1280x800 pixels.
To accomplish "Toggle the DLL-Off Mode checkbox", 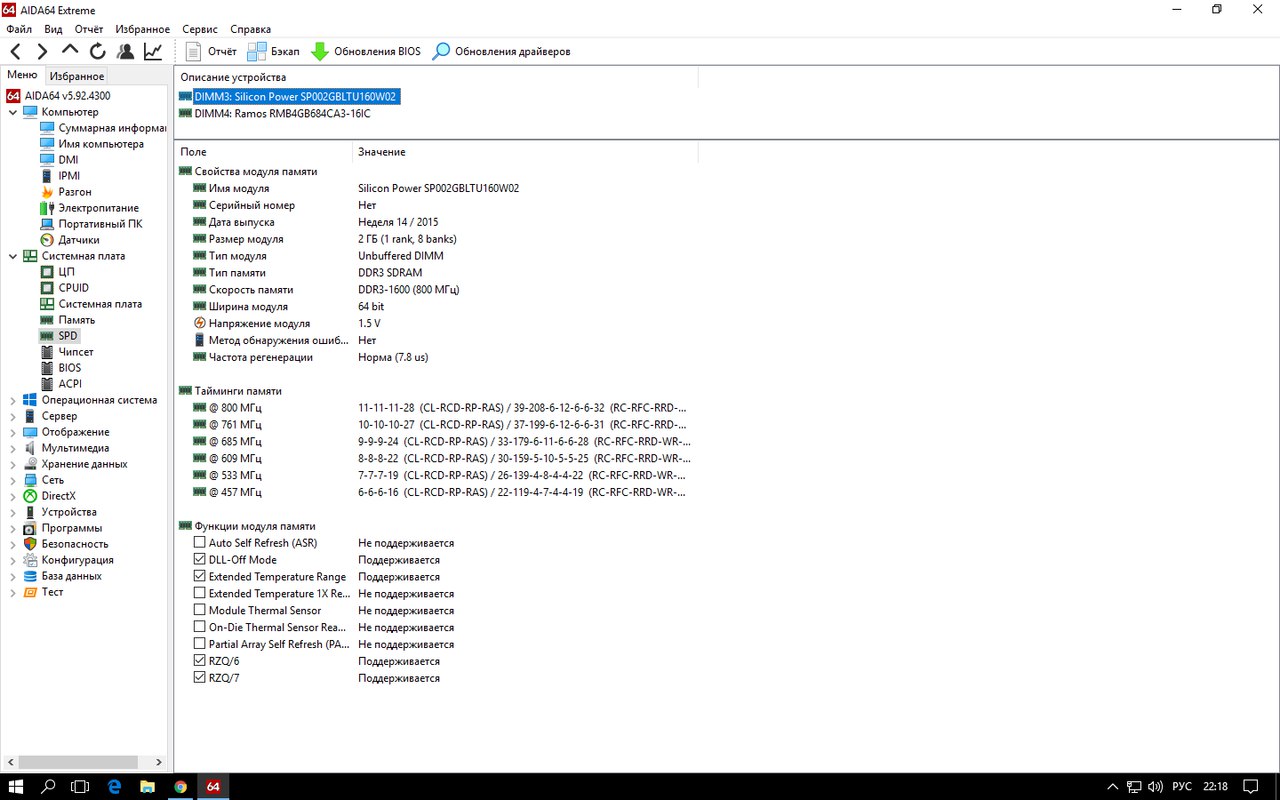I will (x=199, y=560).
